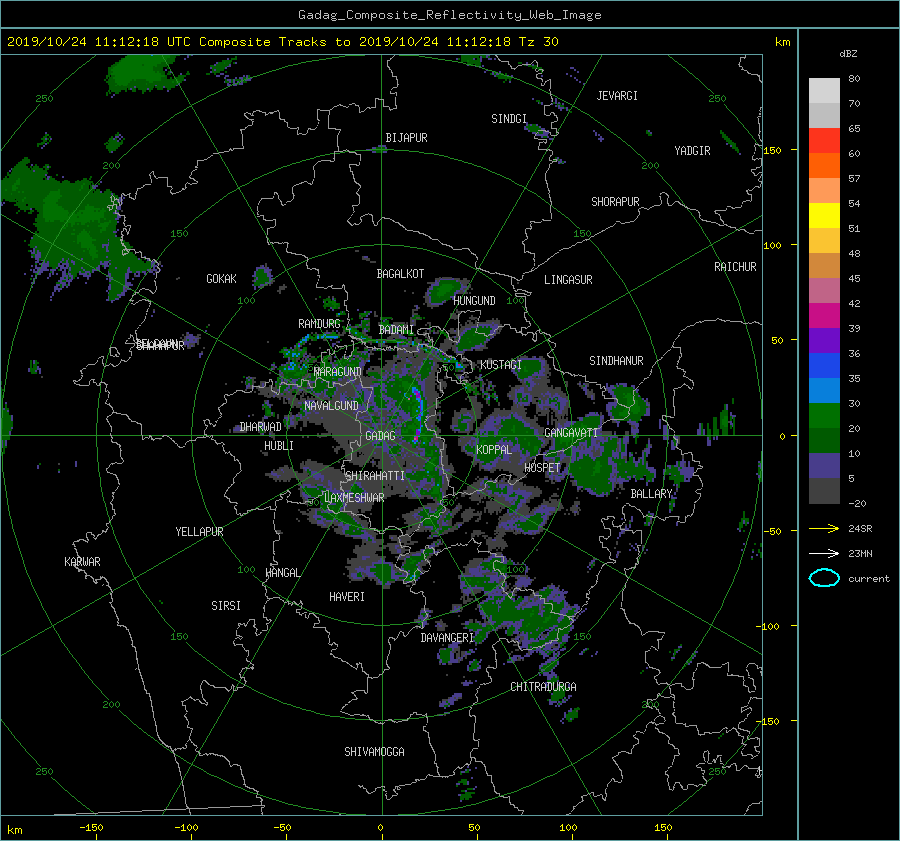
Task: Click the NAVALGUND label
Action: click(x=331, y=406)
